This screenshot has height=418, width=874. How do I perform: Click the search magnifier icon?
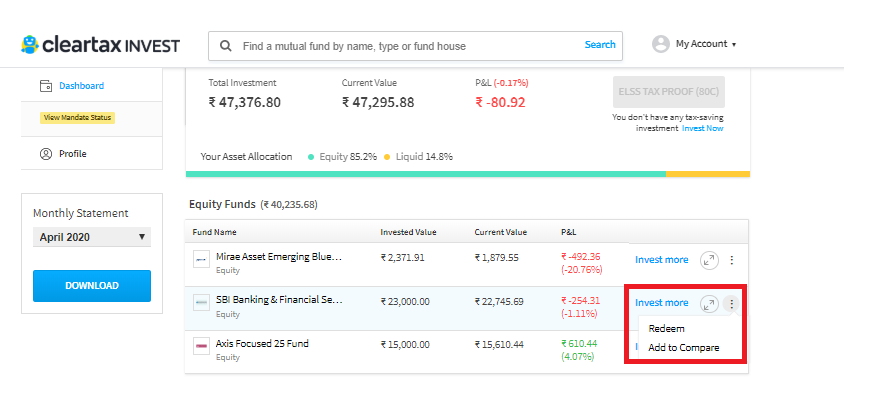tap(226, 46)
